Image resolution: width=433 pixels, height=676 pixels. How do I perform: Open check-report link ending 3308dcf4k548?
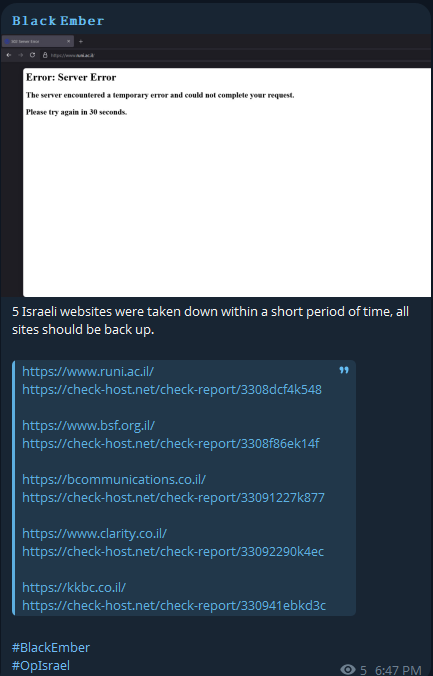point(172,389)
